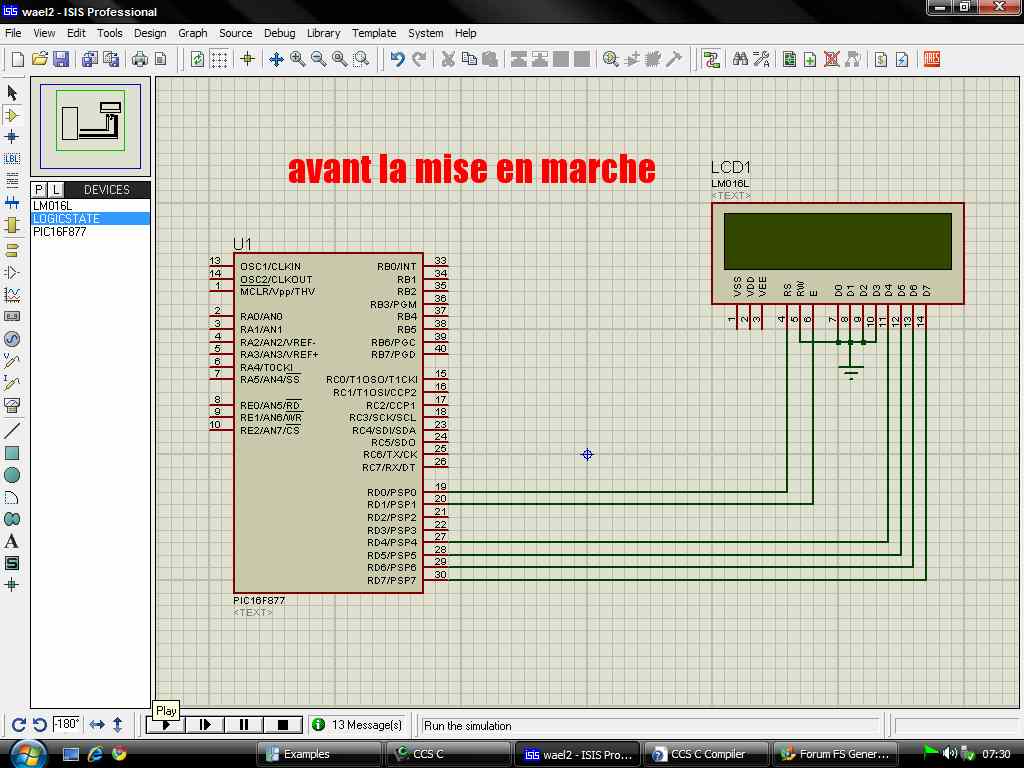Screen dimensions: 1024x768
Task: Switch to the Examples taskbar window
Action: click(x=319, y=754)
